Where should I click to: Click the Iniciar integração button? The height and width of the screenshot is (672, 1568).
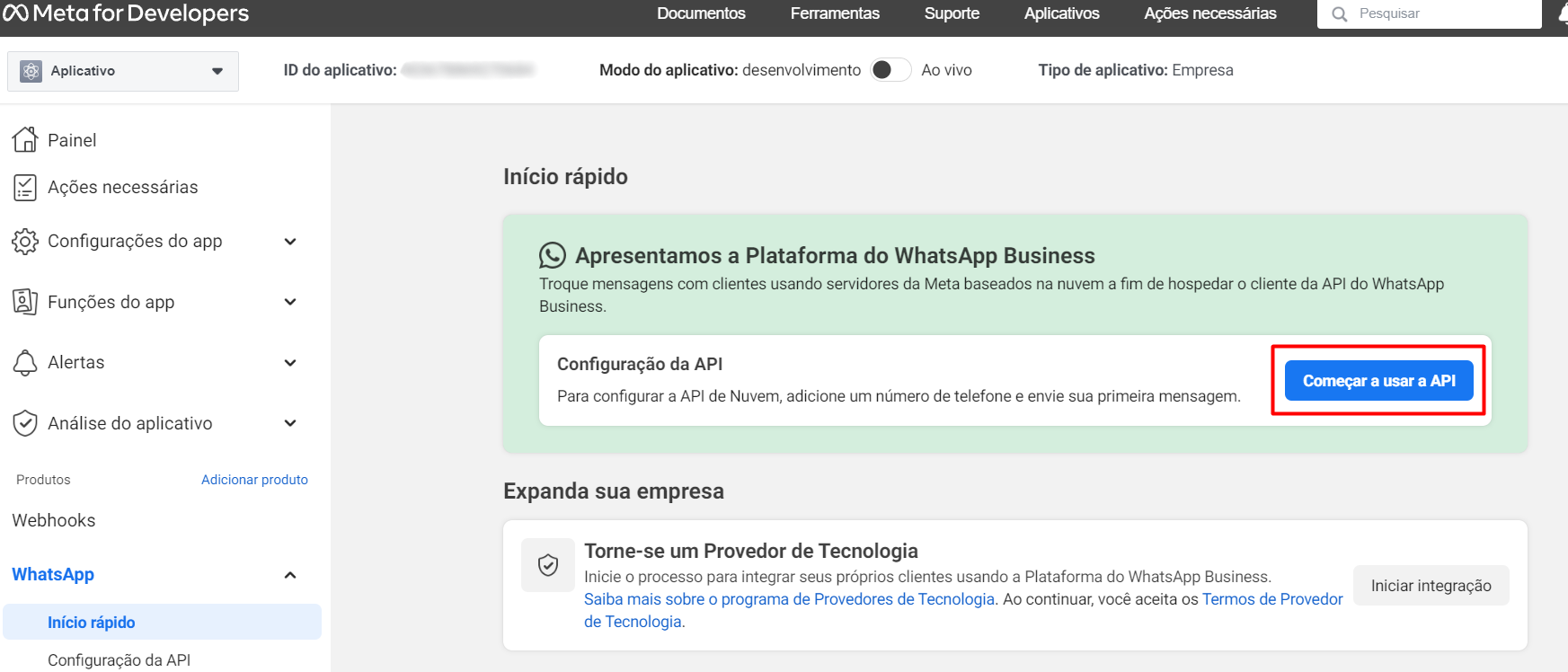point(1431,586)
